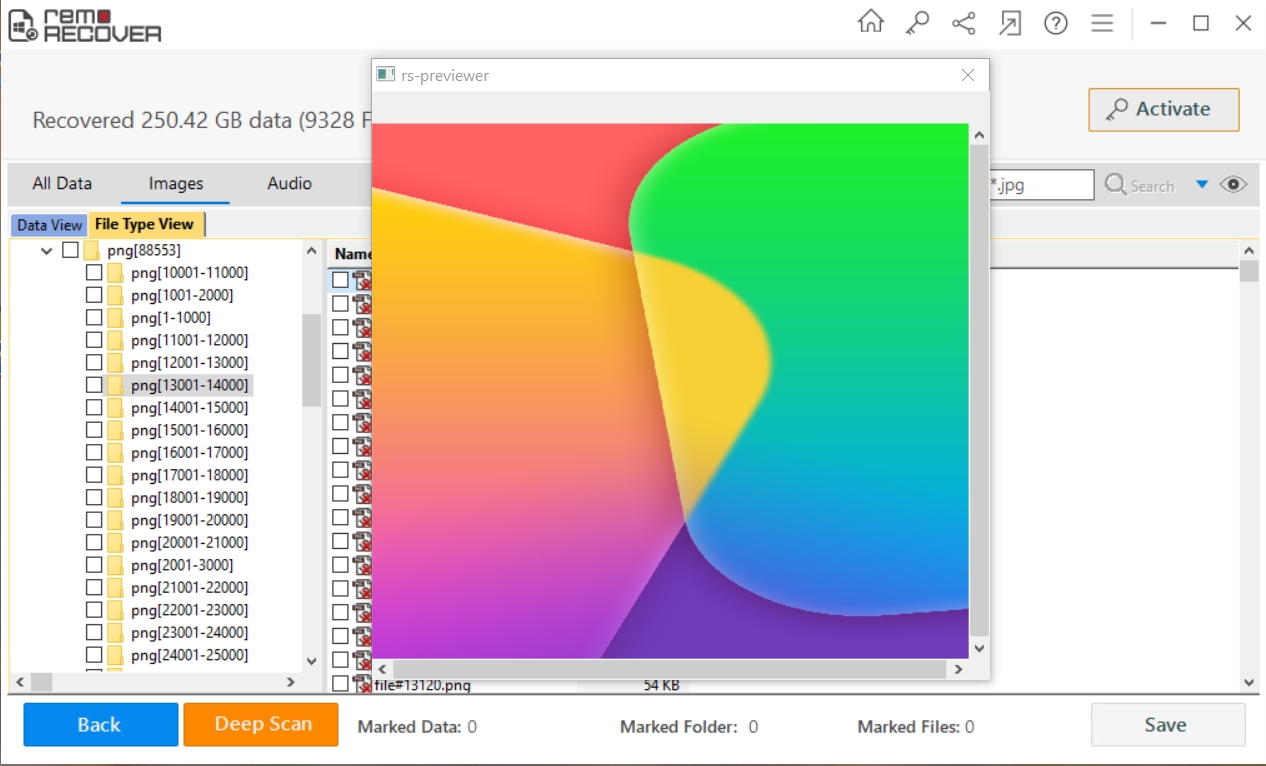Image resolution: width=1266 pixels, height=766 pixels.
Task: Click the Name column header
Action: [352, 254]
